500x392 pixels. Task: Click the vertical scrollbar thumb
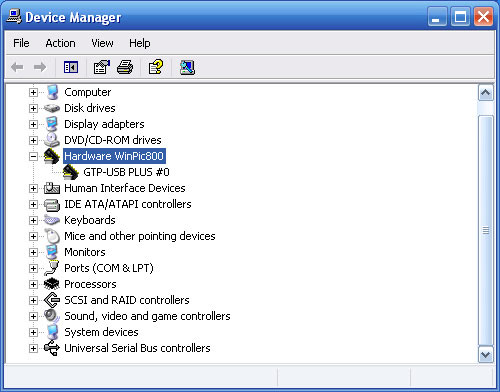pyautogui.click(x=485, y=230)
